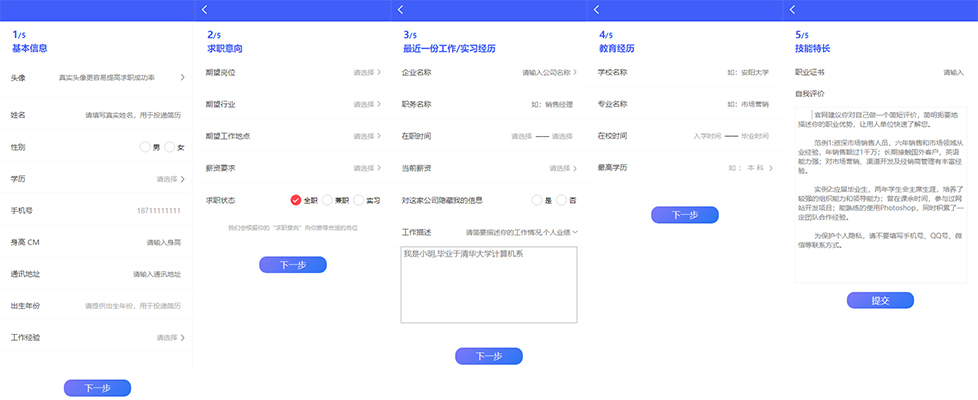Viewport: 978px width, 400px height.
Task: Select 实习 job status option
Action: tap(358, 200)
